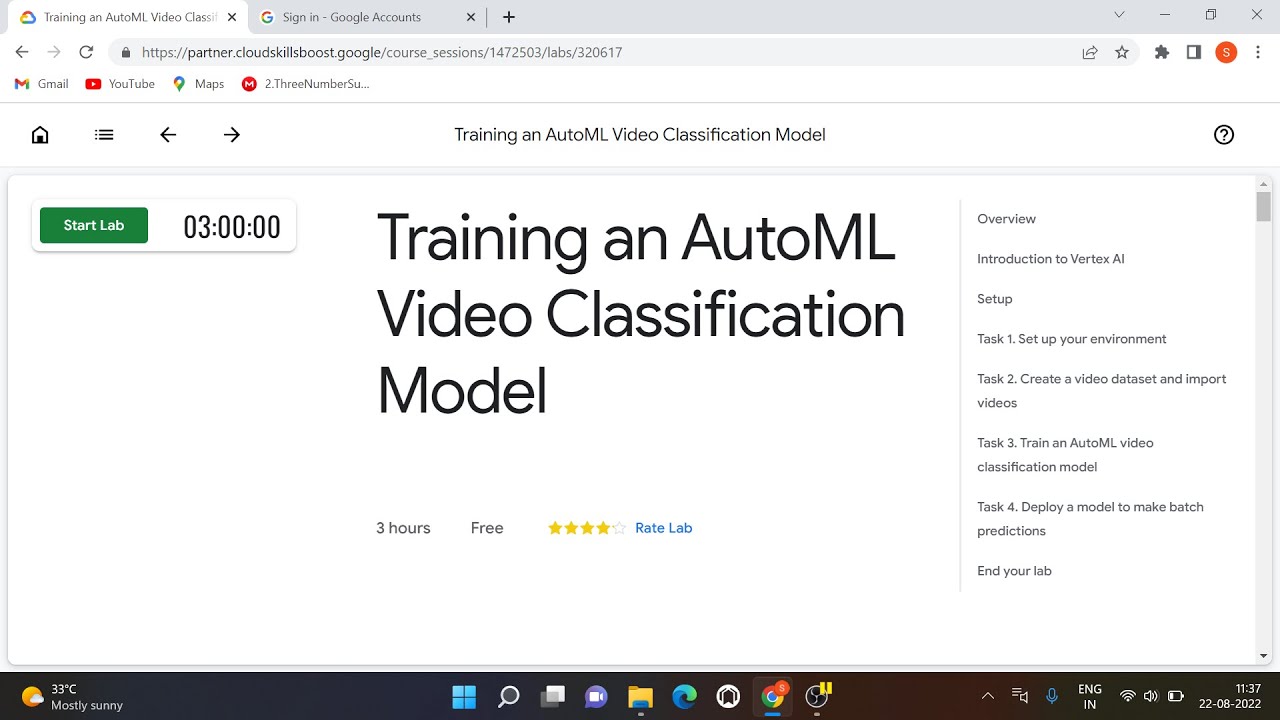Screen dimensions: 1280x720
Task: Toggle the Chrome side panel
Action: pos(1194,52)
